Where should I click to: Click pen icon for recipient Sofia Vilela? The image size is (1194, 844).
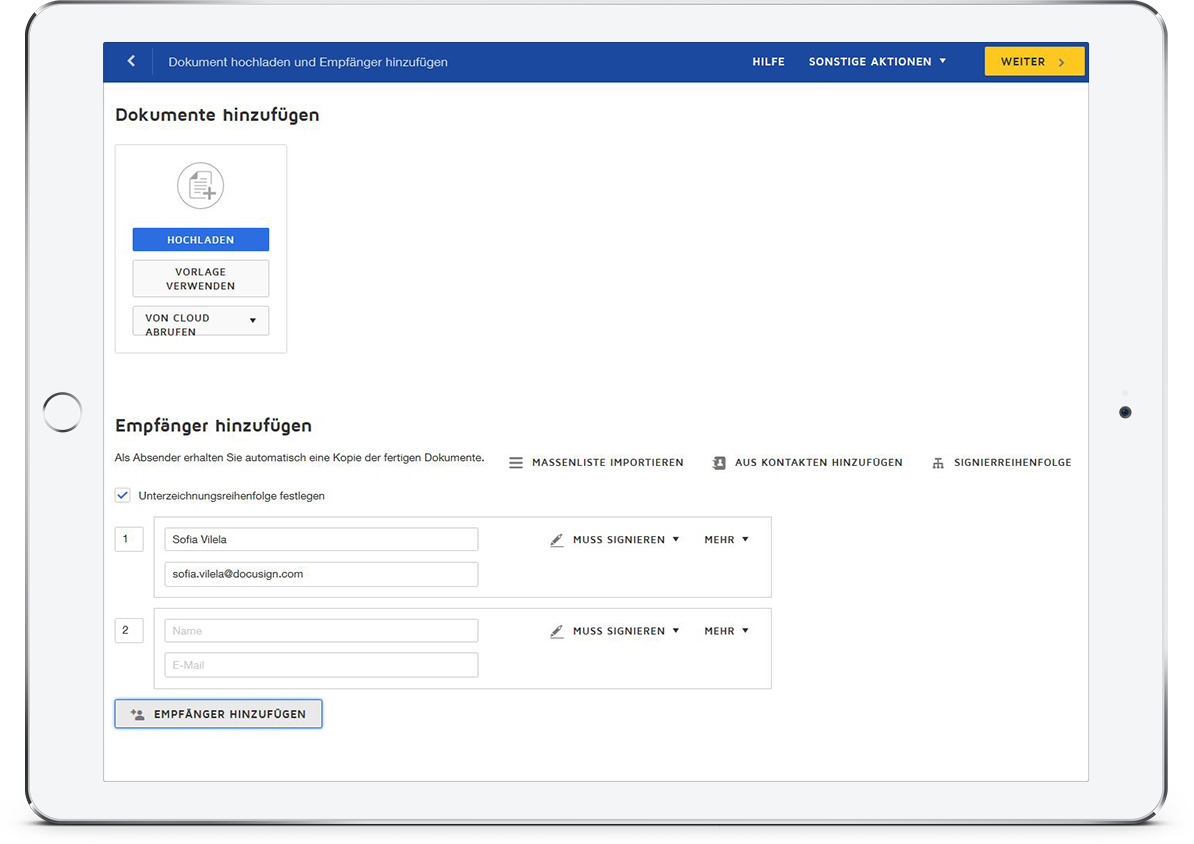click(x=557, y=540)
